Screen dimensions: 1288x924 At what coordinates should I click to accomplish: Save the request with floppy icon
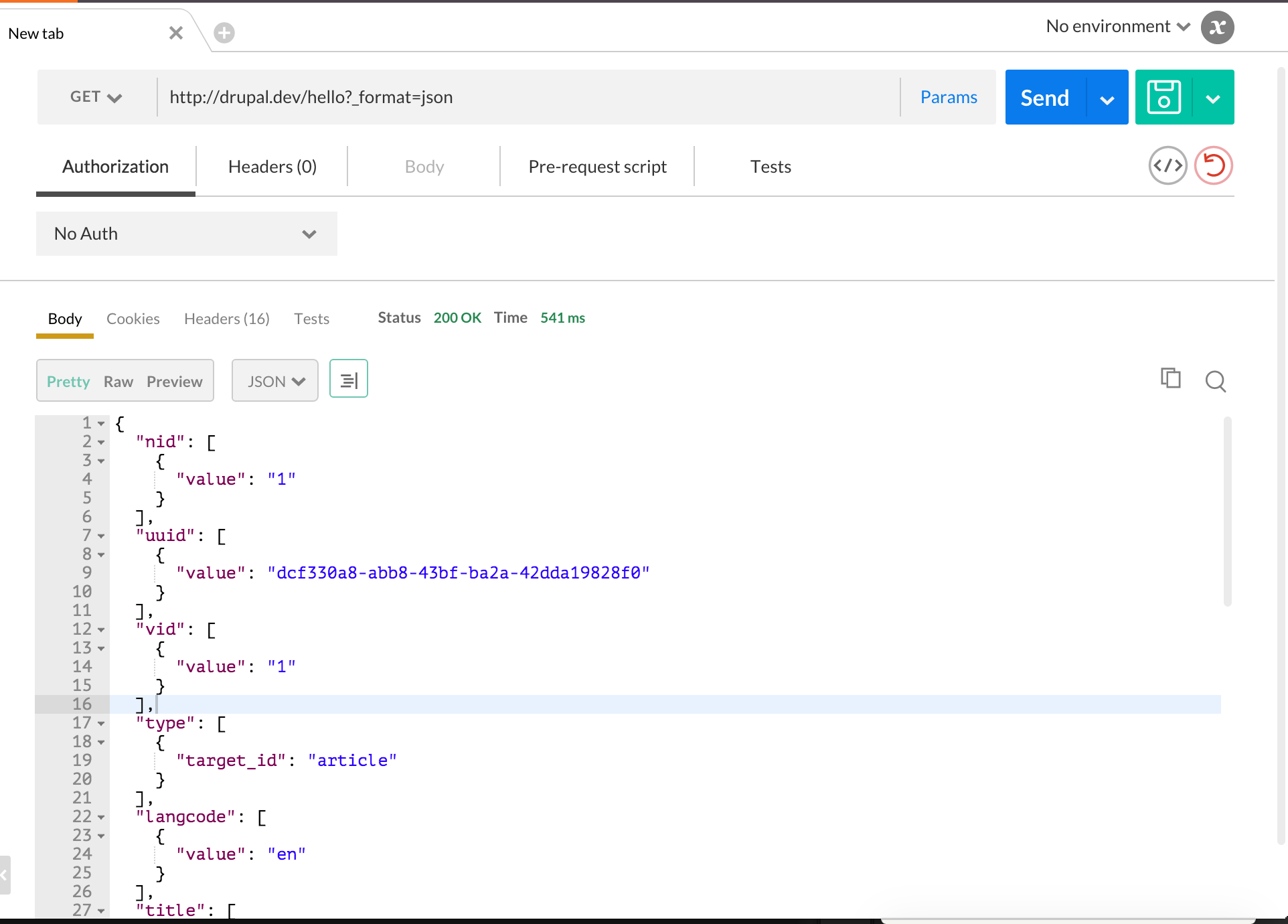click(1164, 97)
